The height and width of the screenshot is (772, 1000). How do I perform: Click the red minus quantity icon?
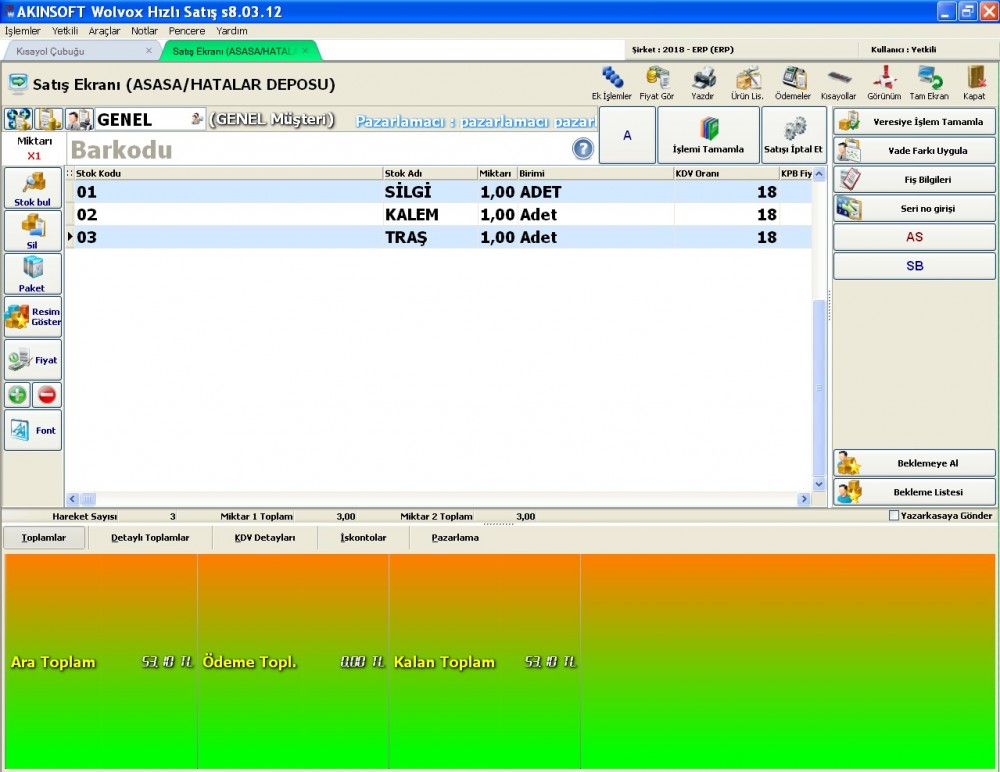(x=47, y=395)
